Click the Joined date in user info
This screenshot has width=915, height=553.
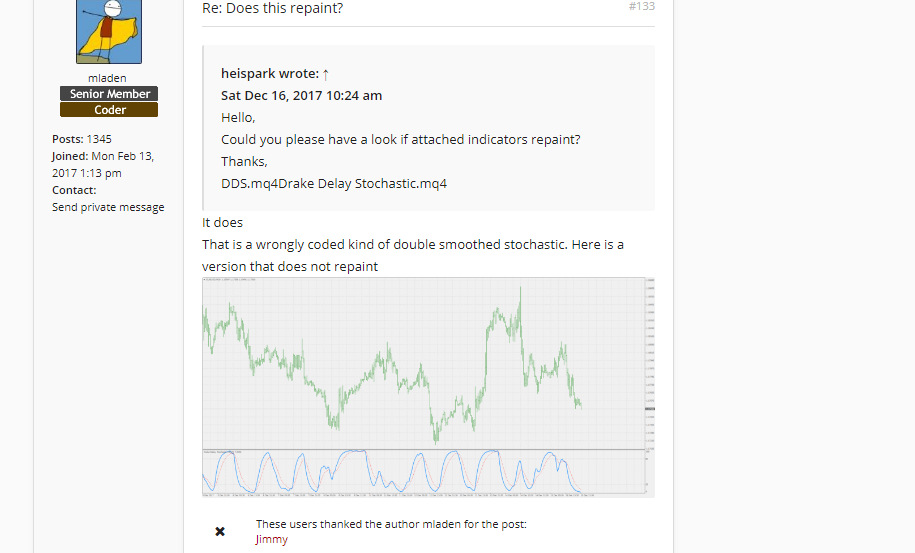click(x=102, y=165)
